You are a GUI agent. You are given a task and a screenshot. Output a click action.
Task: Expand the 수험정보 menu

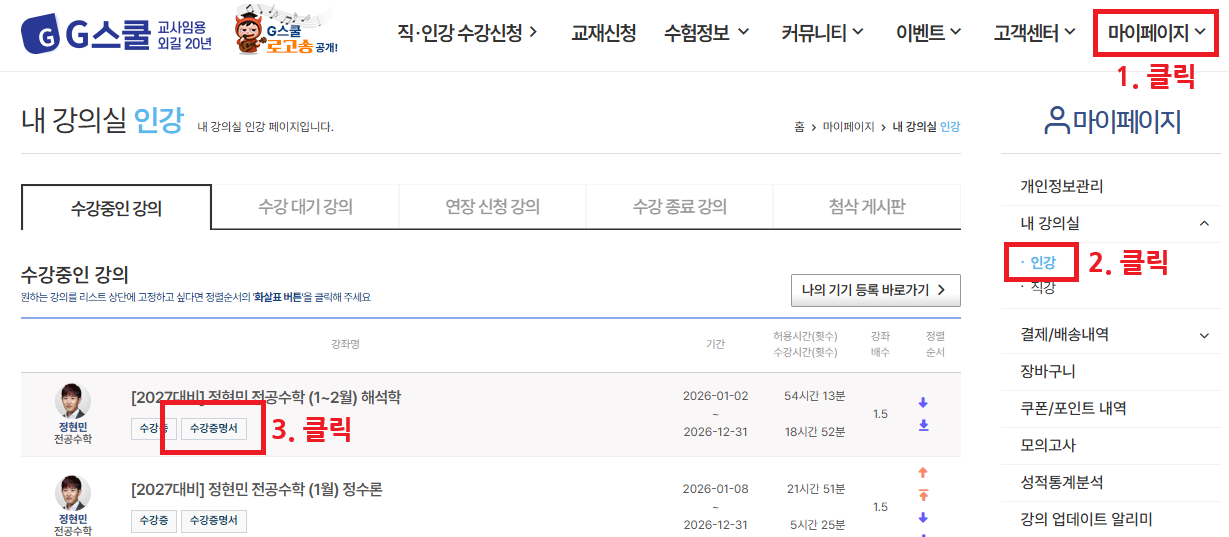pos(706,33)
